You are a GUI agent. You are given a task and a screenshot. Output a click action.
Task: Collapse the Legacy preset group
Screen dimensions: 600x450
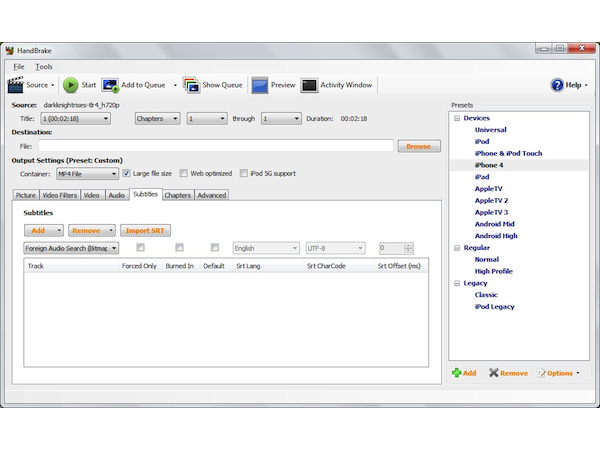pyautogui.click(x=457, y=284)
